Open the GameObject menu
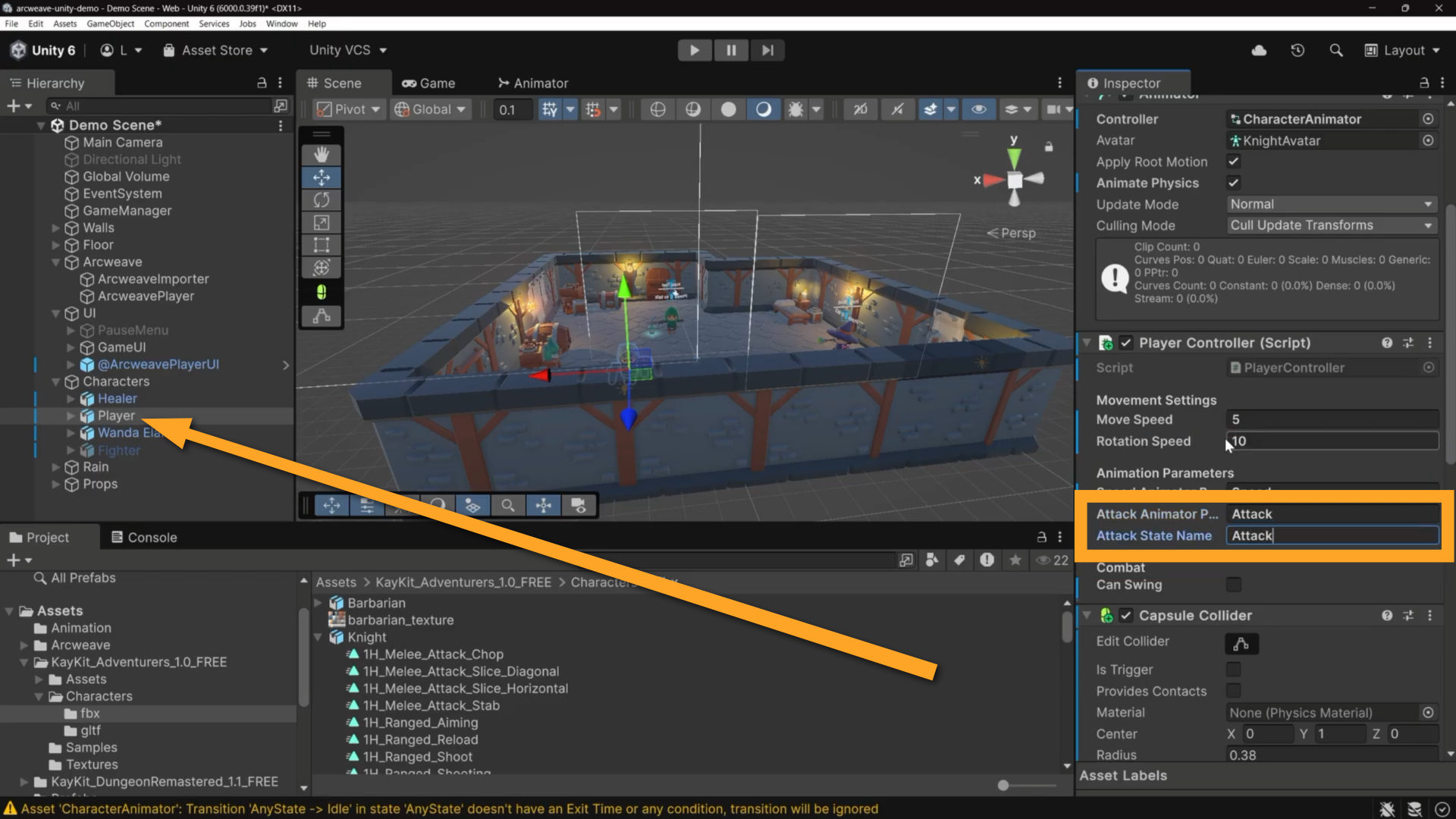This screenshot has width=1456, height=819. tap(111, 24)
